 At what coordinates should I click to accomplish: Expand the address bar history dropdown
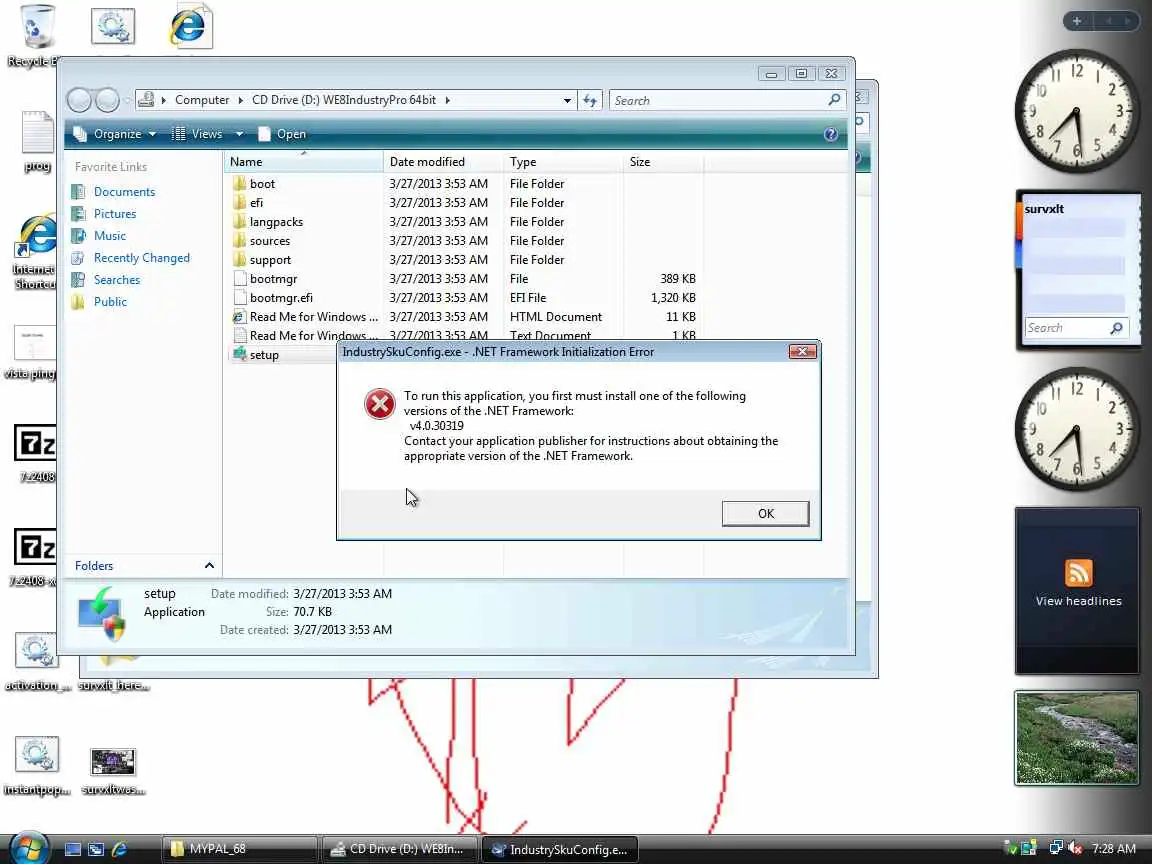click(x=567, y=101)
